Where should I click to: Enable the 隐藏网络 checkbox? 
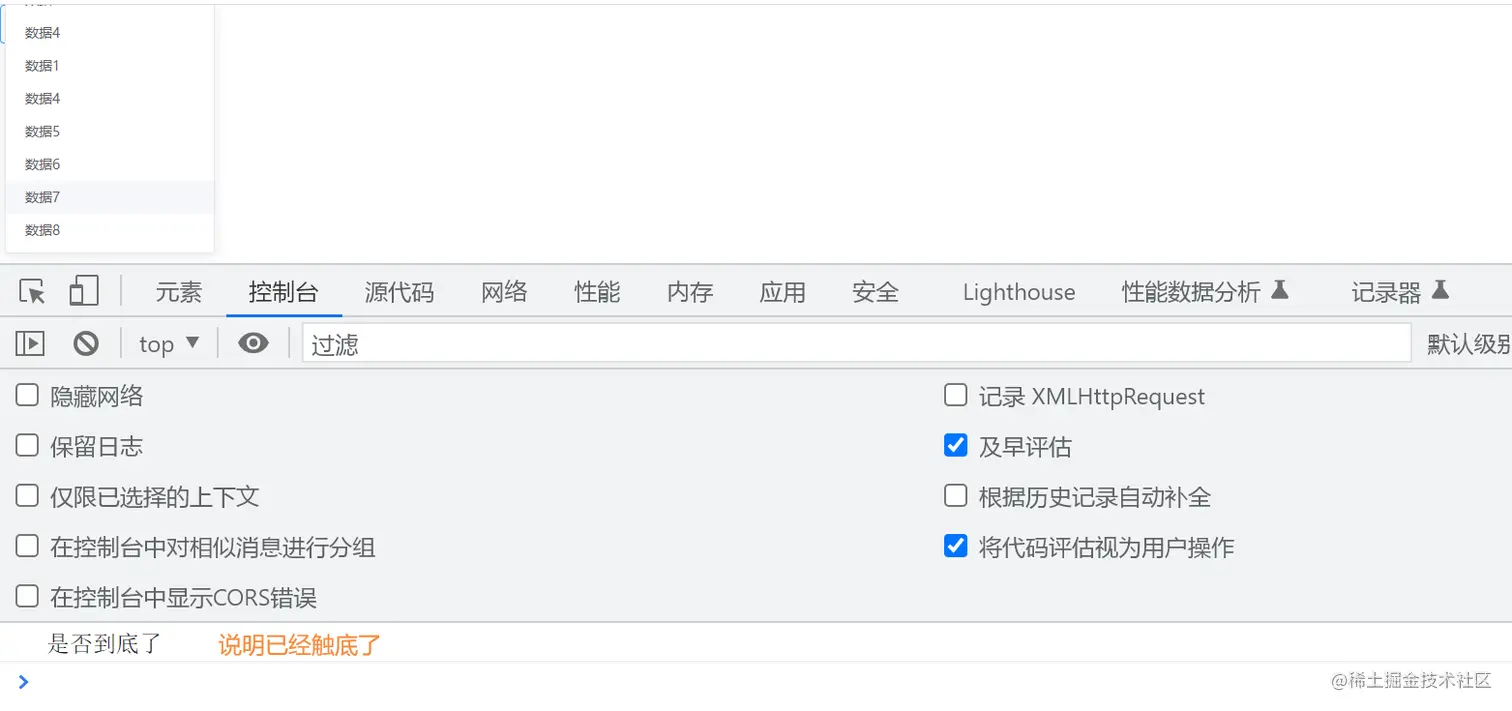click(x=27, y=395)
